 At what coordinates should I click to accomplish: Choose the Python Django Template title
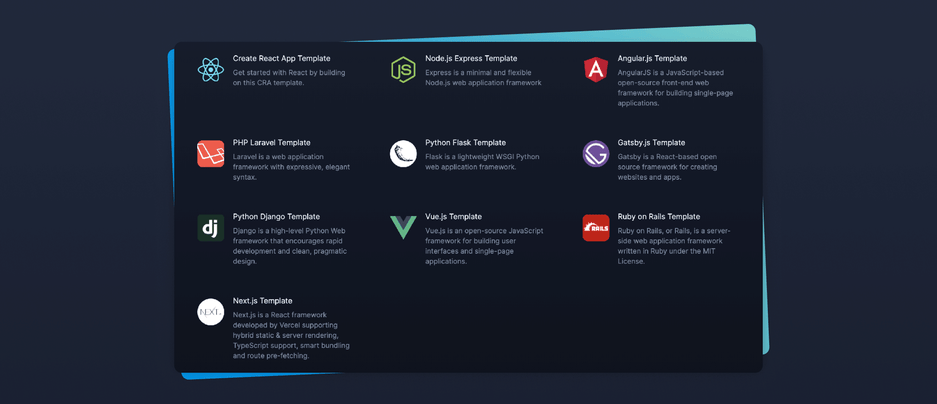[276, 217]
